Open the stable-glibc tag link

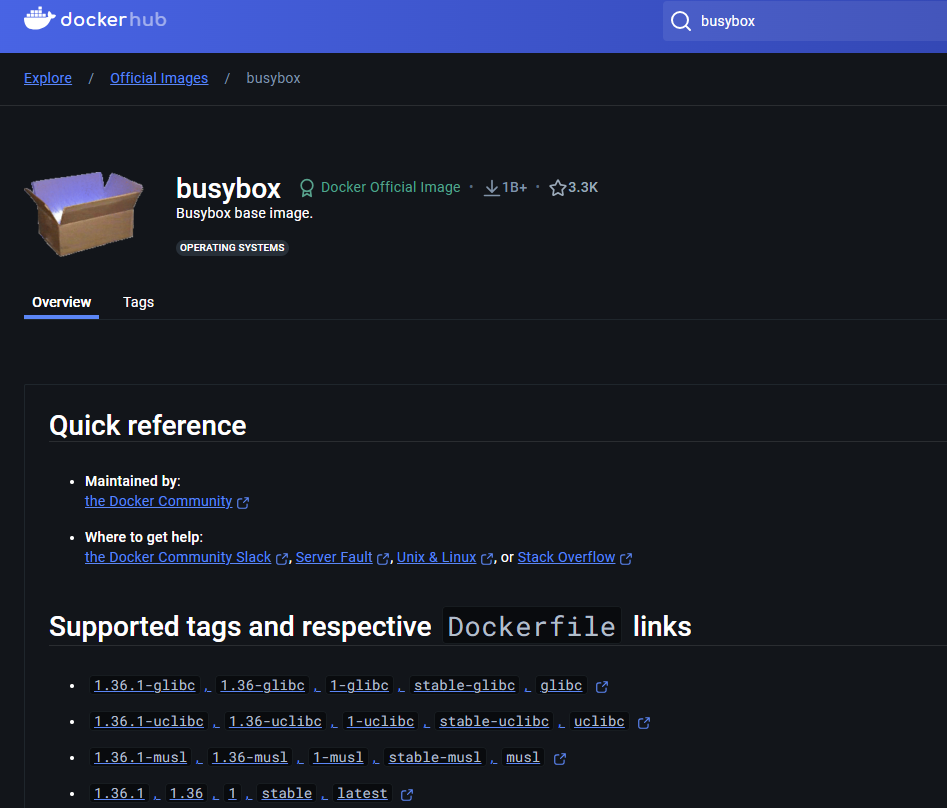464,685
